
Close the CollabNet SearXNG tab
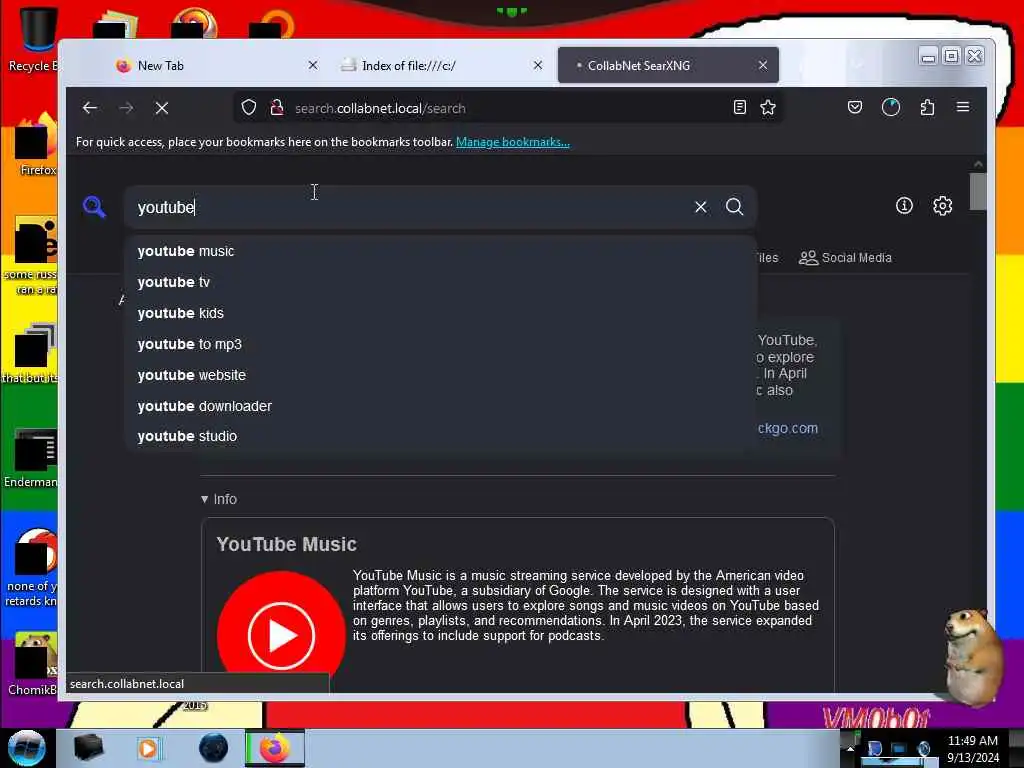(763, 65)
